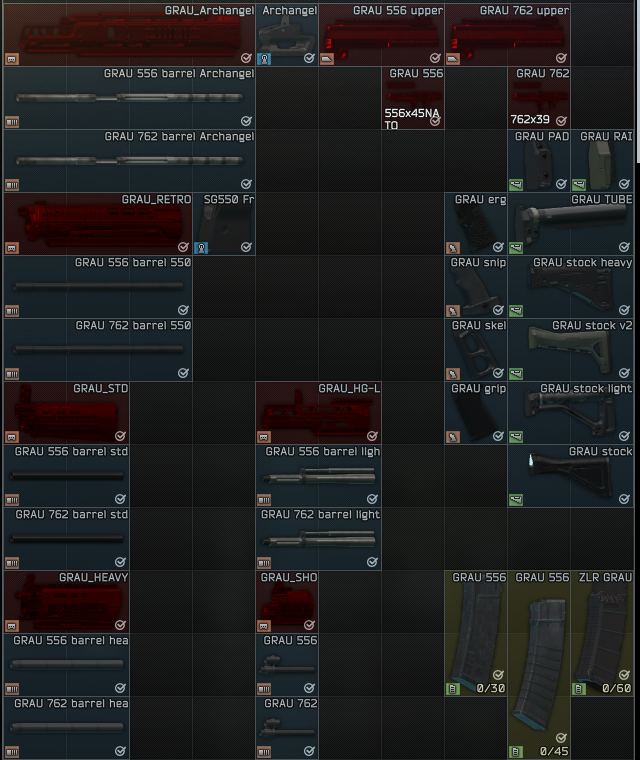Click the 762x39 caliber item
The height and width of the screenshot is (760, 640).
540,98
